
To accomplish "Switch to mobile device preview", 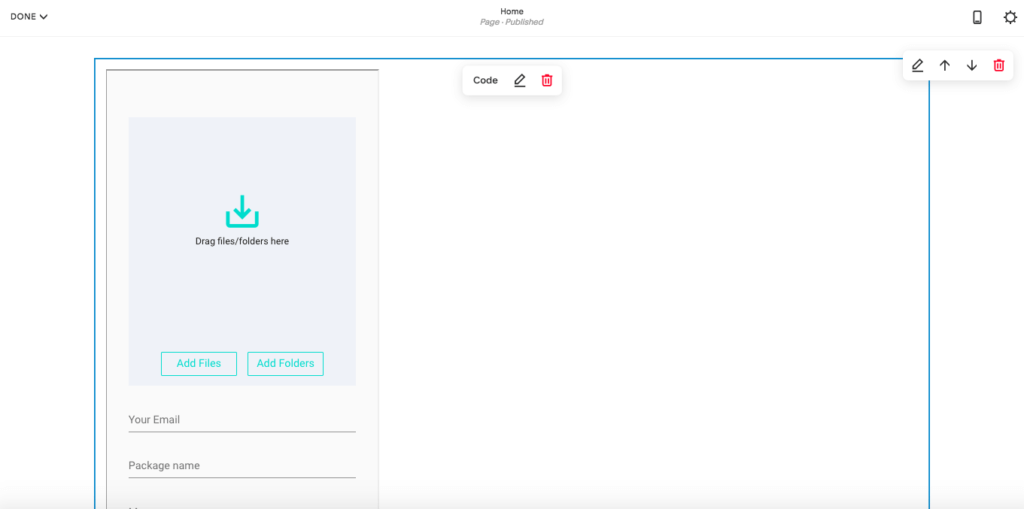I will 977,18.
